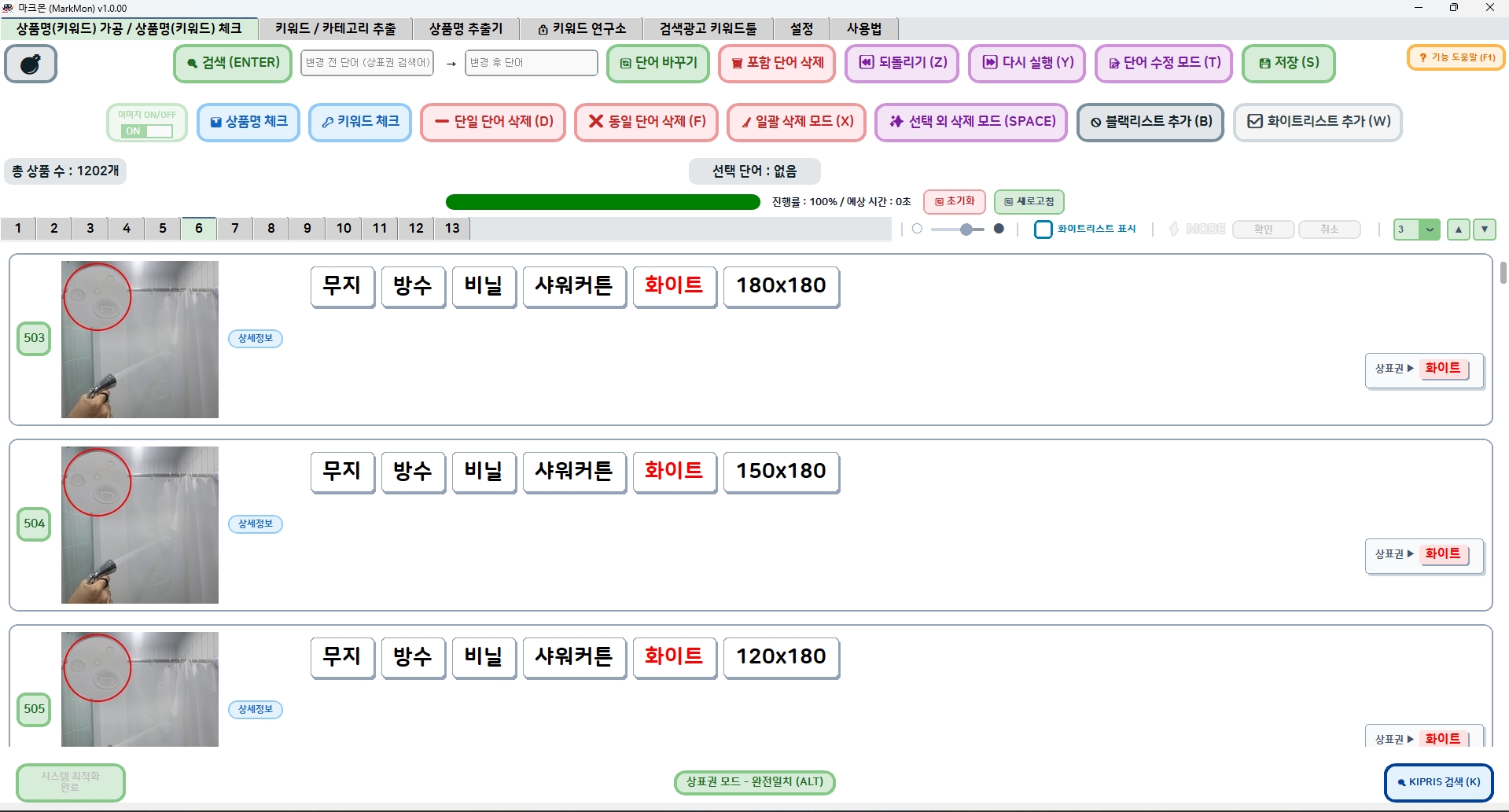The width and height of the screenshot is (1509, 812).
Task: Click the 초기화 reset button
Action: [953, 201]
